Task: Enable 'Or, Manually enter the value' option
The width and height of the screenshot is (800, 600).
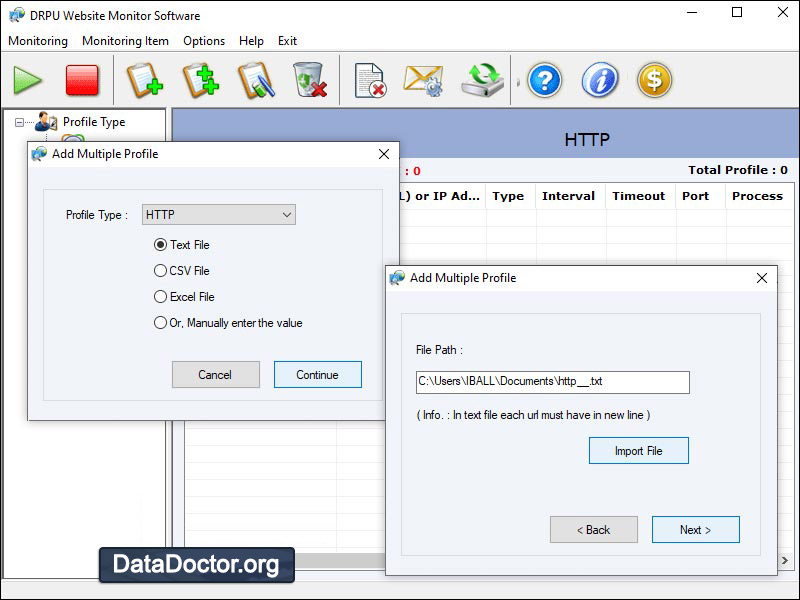Action: pyautogui.click(x=159, y=322)
